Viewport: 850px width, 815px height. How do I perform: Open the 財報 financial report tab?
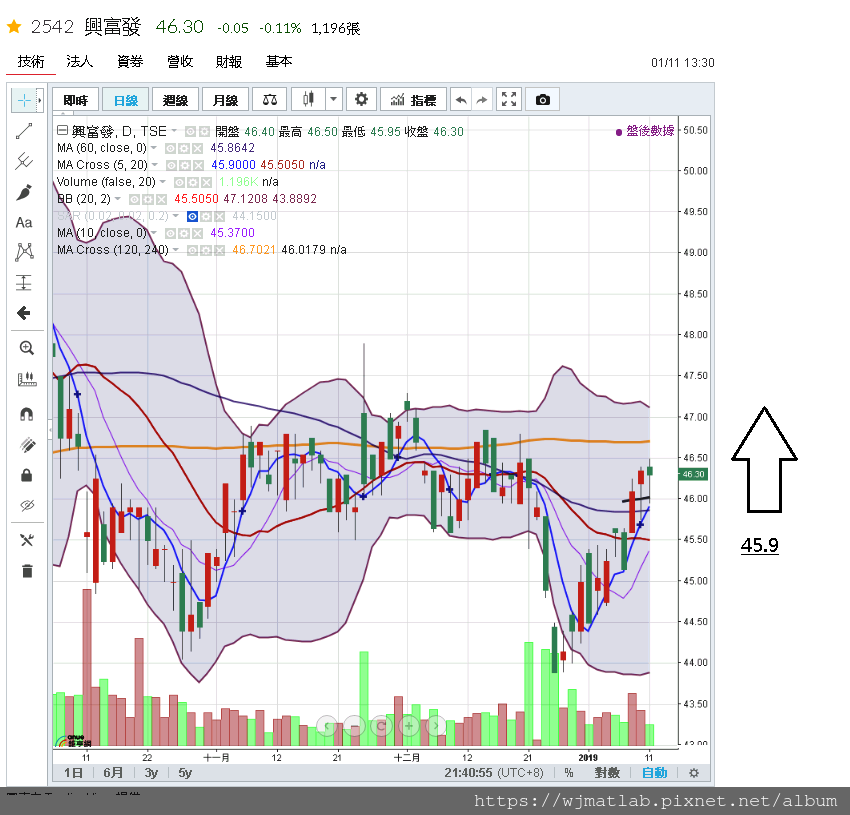point(229,62)
